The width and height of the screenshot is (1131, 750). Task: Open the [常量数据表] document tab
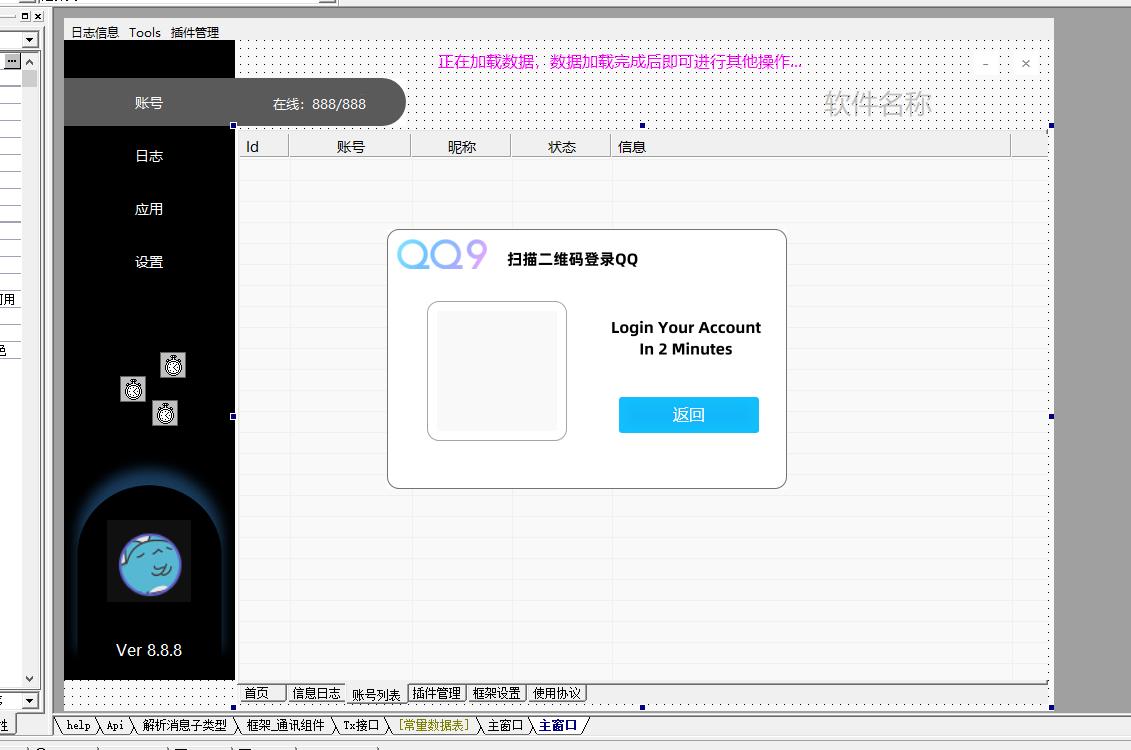(434, 725)
